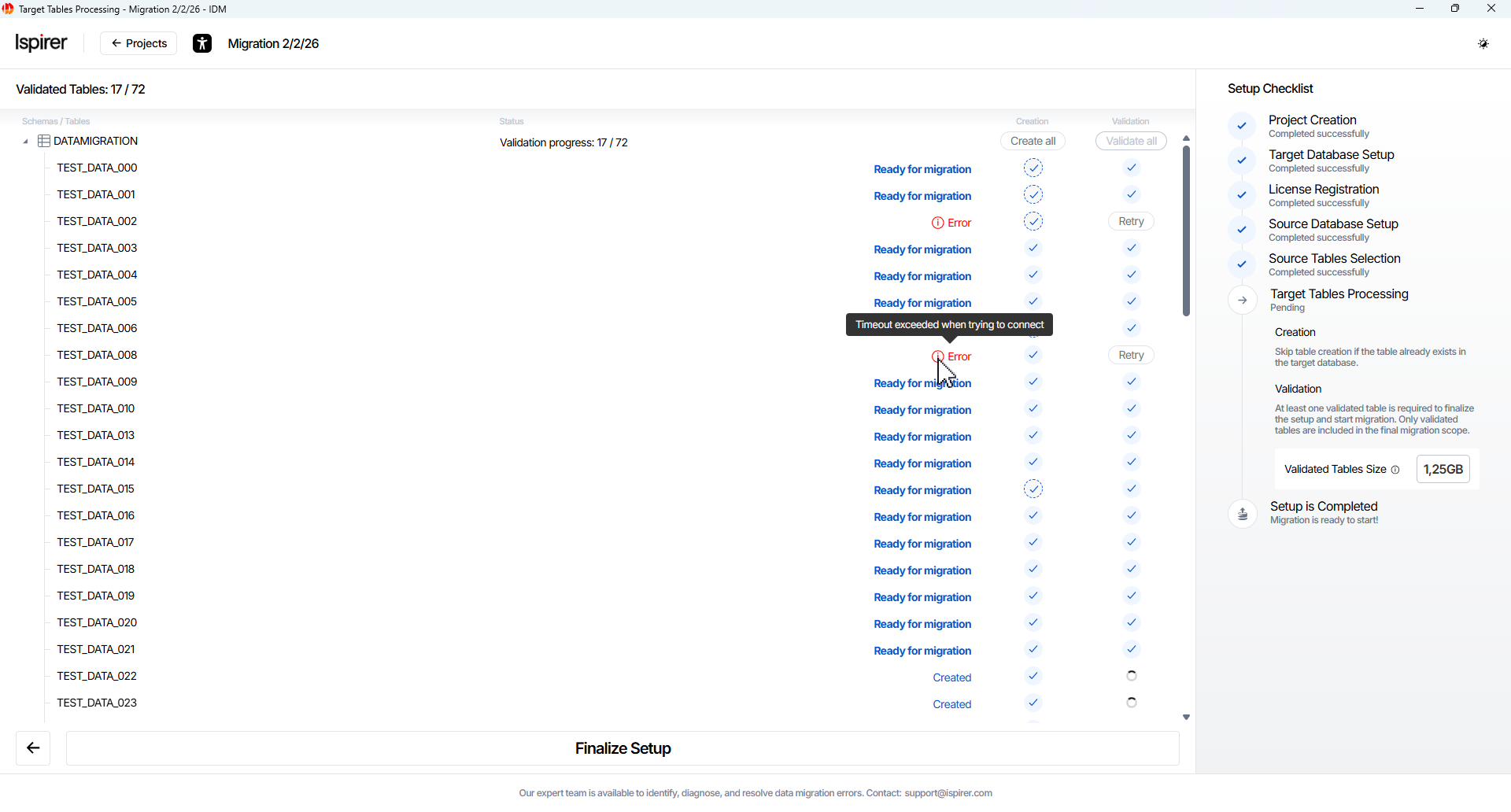The height and width of the screenshot is (812, 1511).
Task: Click the error icon for TEST_DATA_002
Action: [937, 223]
